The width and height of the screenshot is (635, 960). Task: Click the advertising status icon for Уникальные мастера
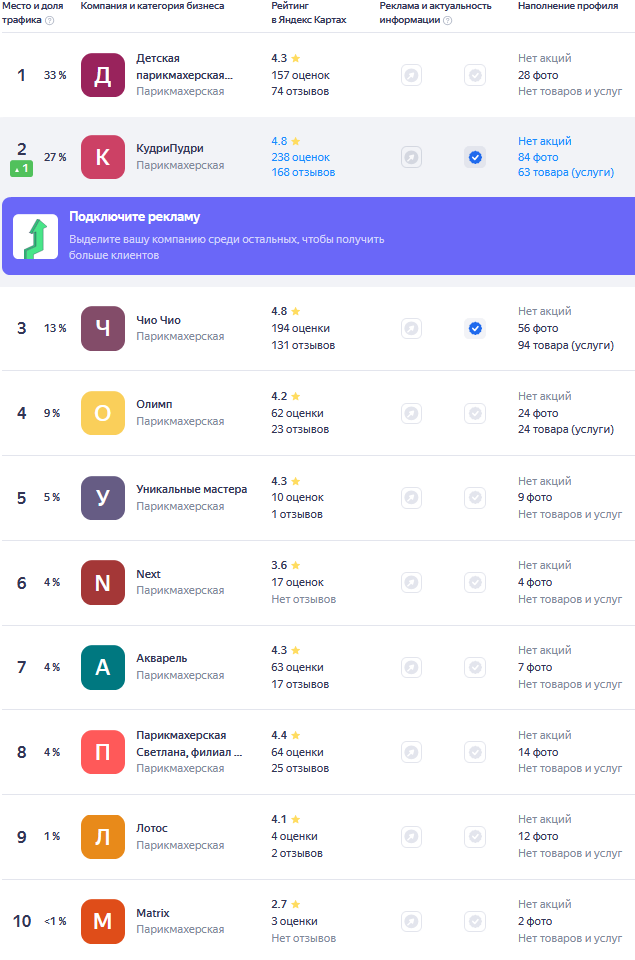point(411,498)
